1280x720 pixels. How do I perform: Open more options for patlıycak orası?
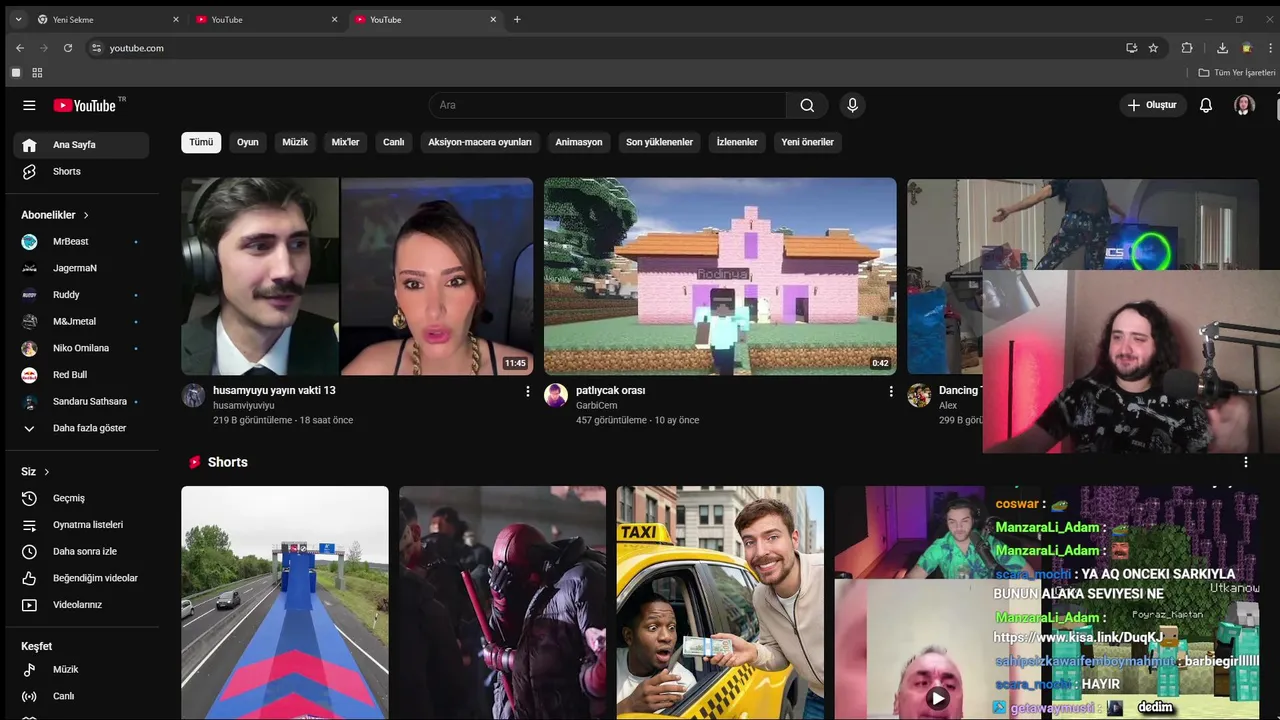click(x=891, y=392)
